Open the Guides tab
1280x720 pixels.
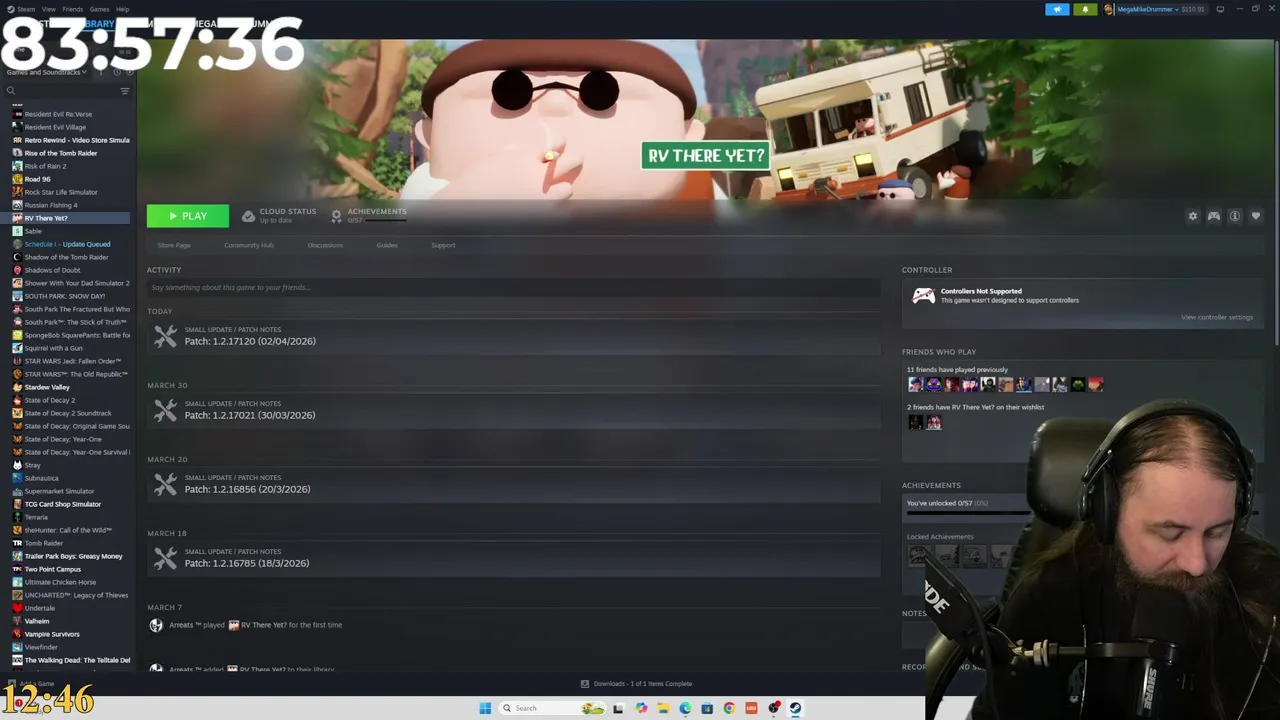(387, 245)
